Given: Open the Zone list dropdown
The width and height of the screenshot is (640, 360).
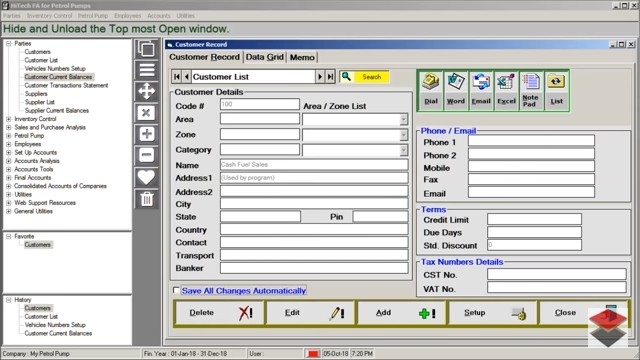Looking at the screenshot, I should coord(403,135).
